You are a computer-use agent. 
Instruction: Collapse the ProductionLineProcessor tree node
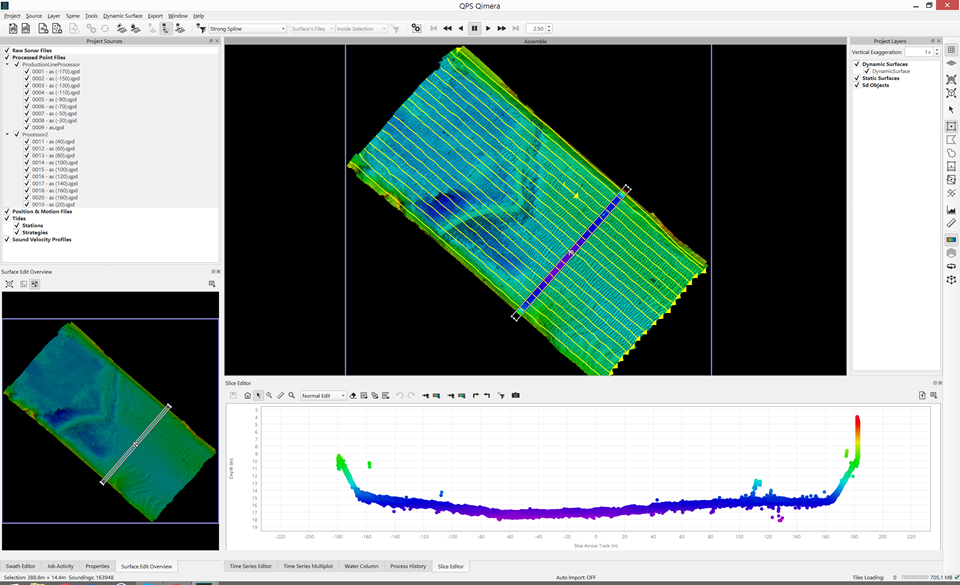coord(7,64)
